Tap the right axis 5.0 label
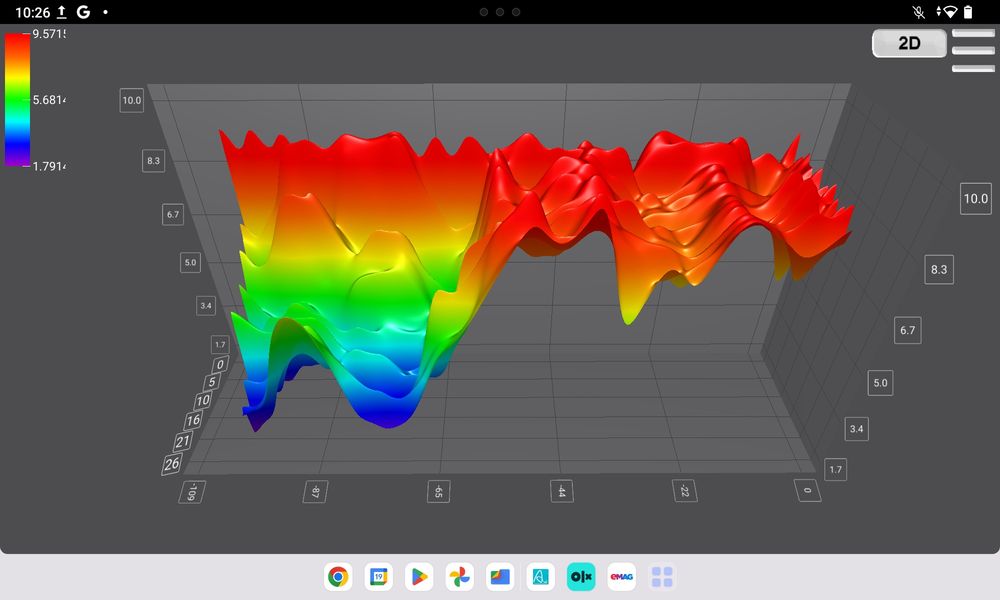 [x=880, y=383]
